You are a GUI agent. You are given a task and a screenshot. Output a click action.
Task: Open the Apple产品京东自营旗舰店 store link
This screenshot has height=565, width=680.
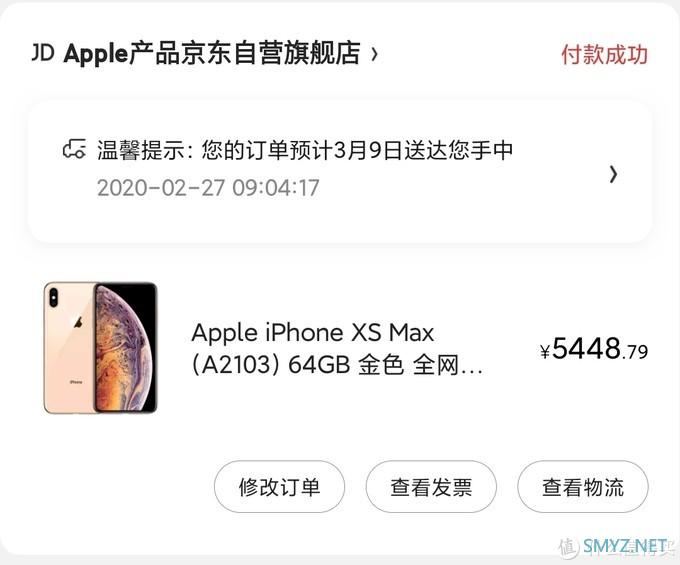pyautogui.click(x=212, y=53)
